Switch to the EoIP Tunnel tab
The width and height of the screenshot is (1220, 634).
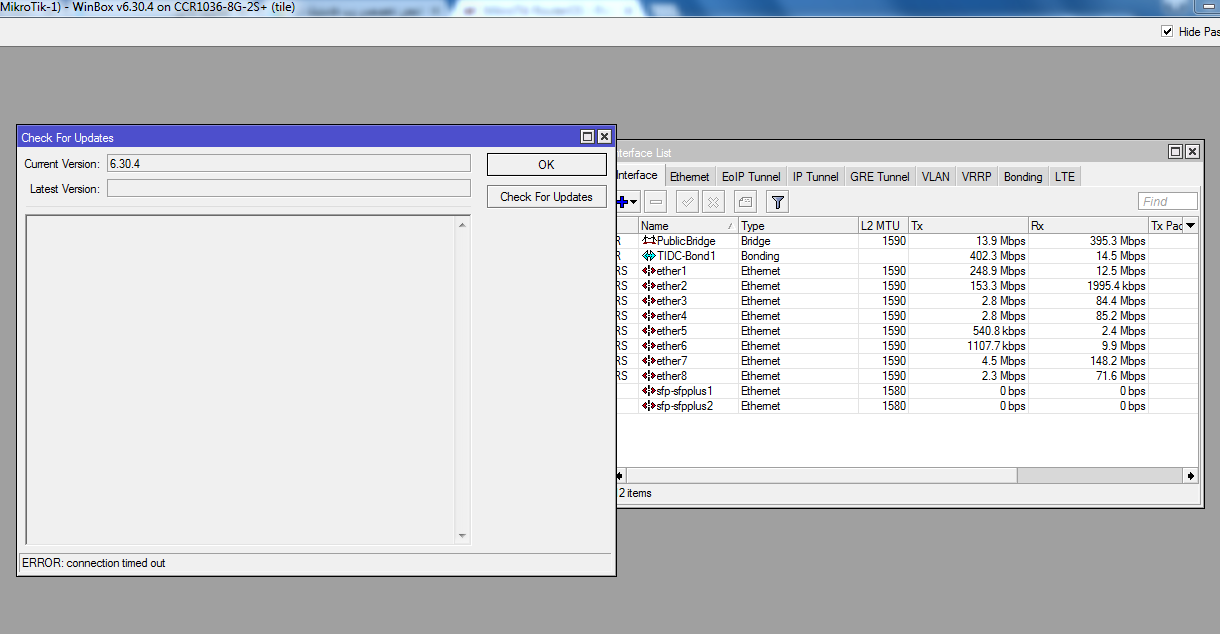pyautogui.click(x=751, y=177)
